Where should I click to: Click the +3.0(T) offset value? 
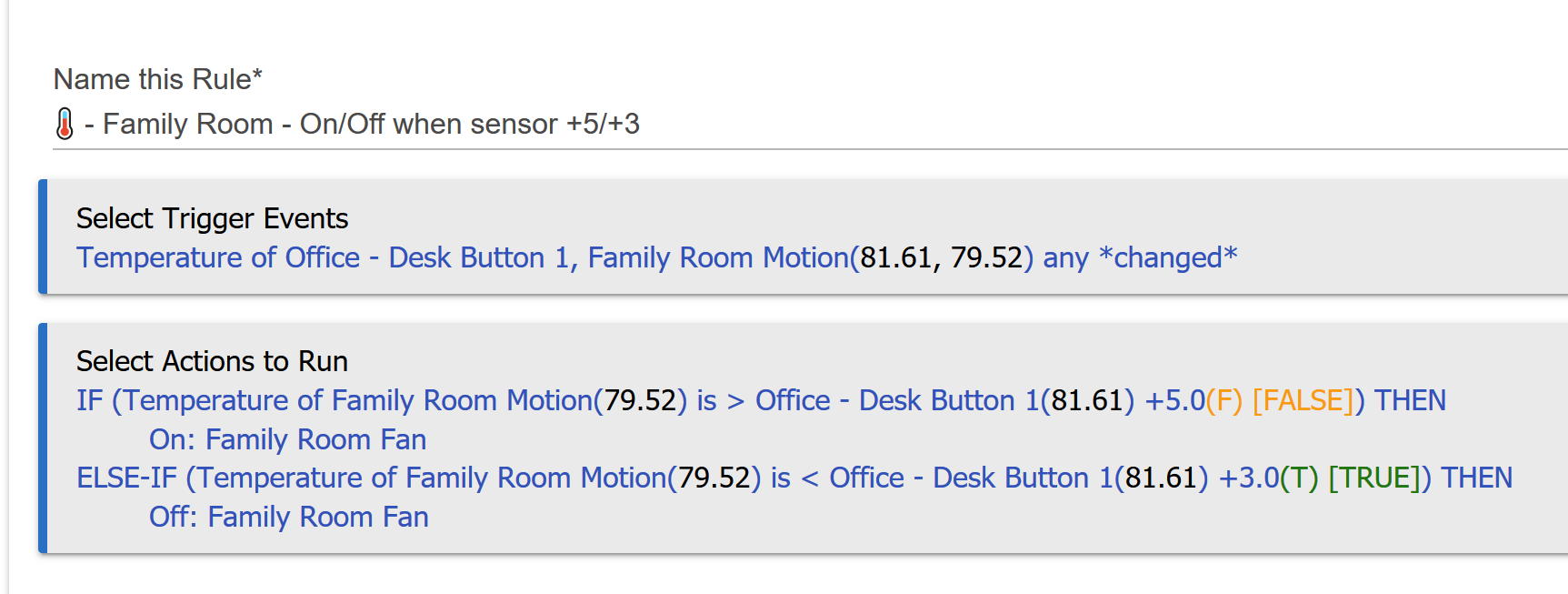[1267, 478]
